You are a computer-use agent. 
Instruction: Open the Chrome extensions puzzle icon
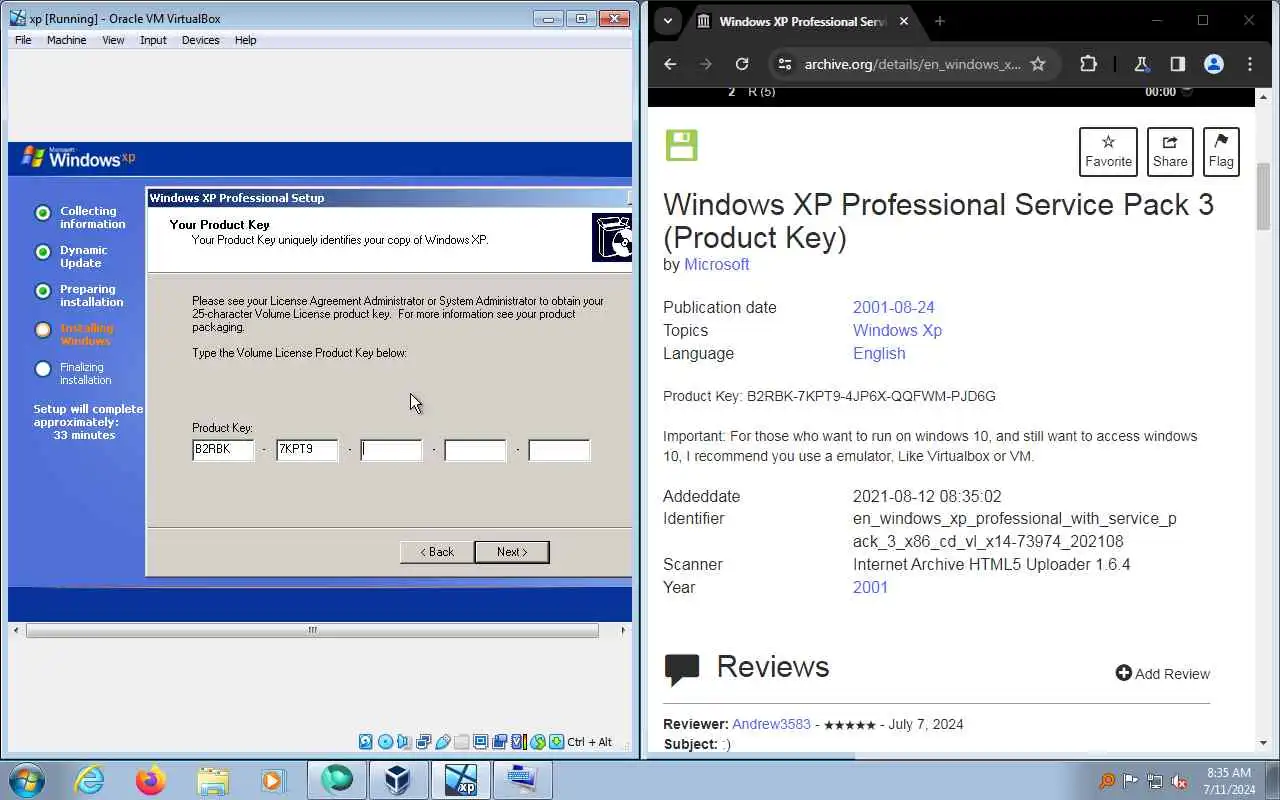1089,64
